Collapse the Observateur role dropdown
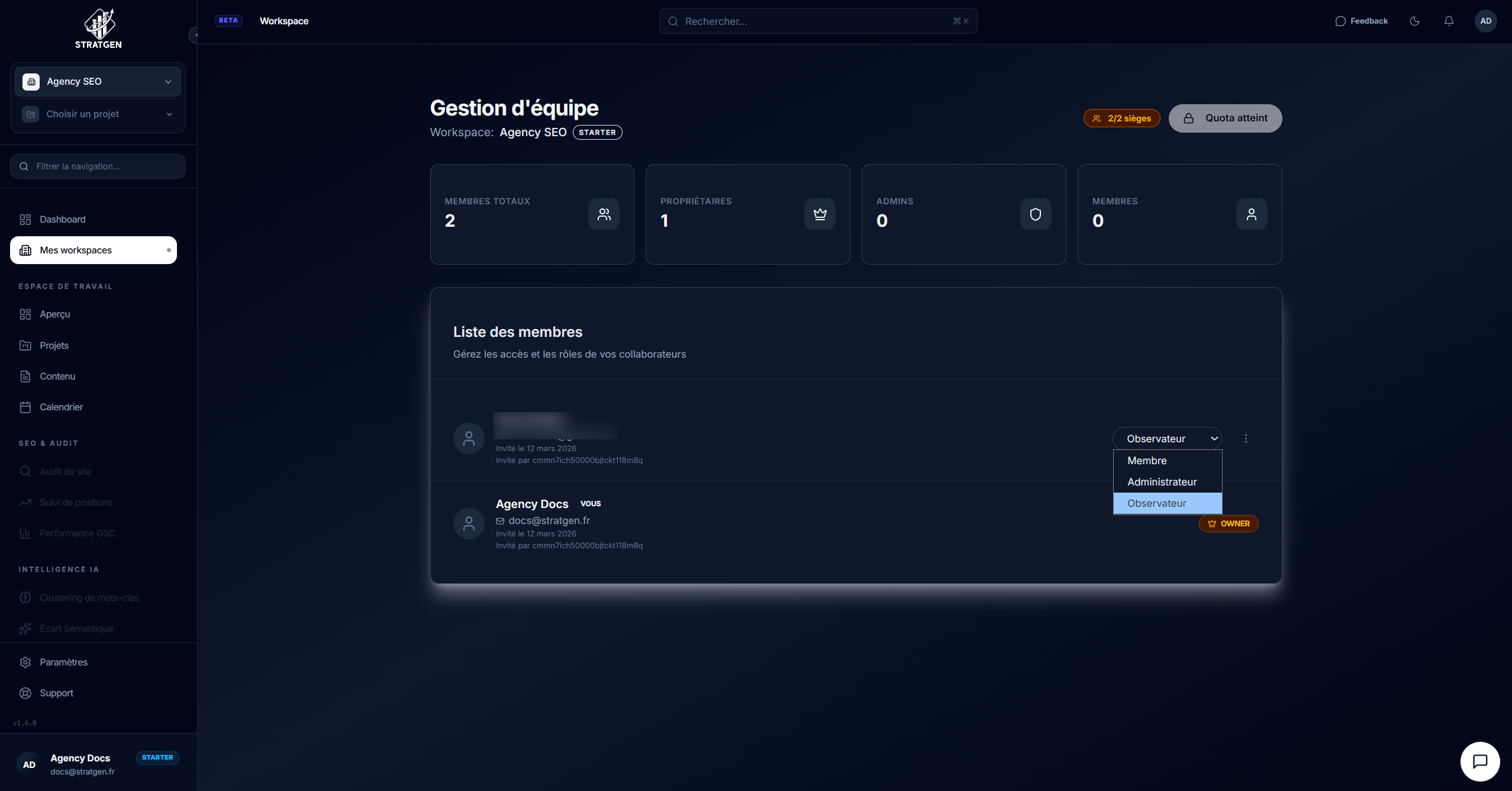The width and height of the screenshot is (1512, 791). tap(1167, 439)
